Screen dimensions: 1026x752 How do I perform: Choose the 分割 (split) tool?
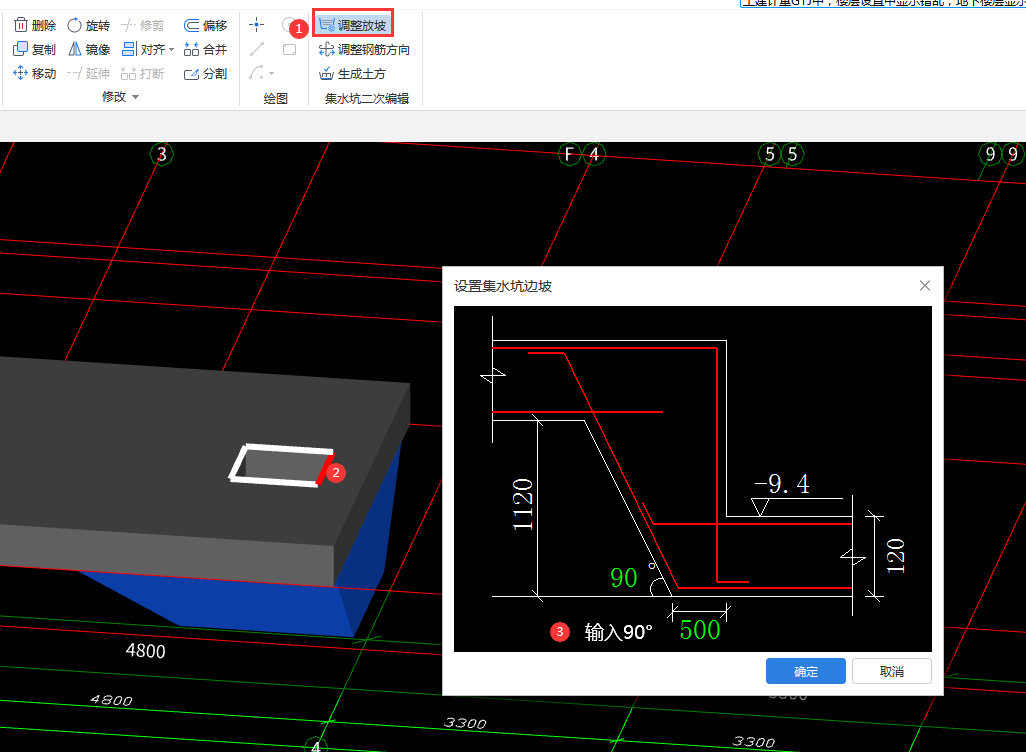pyautogui.click(x=205, y=73)
